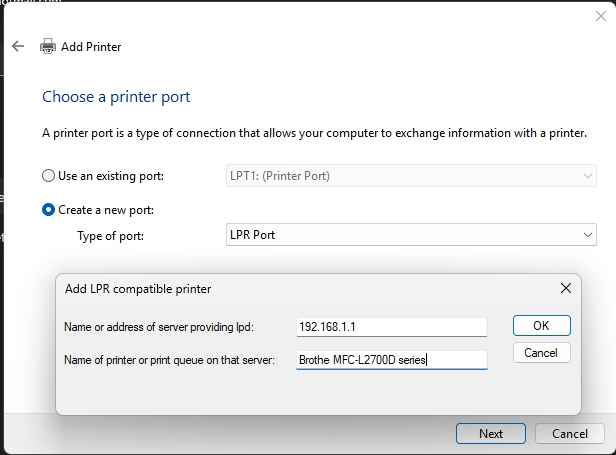Click the chevron on LPR Port combo box
The width and height of the screenshot is (616, 455).
588,235
